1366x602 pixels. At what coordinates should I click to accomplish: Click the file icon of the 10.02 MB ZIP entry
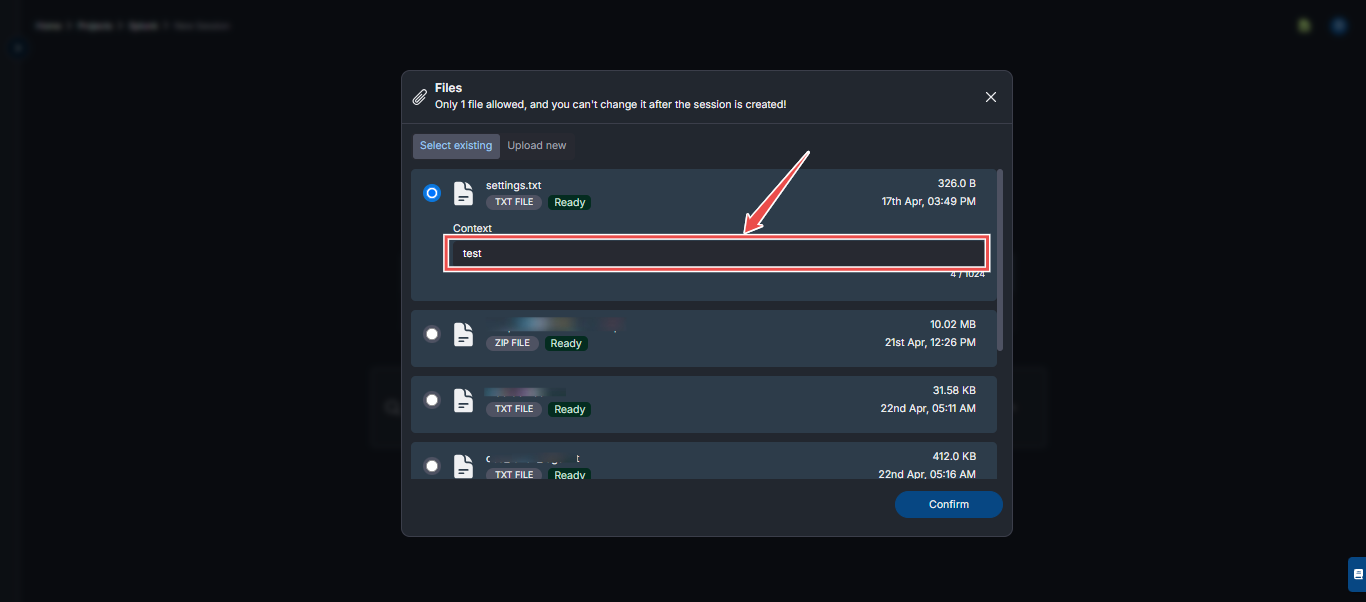tap(463, 333)
